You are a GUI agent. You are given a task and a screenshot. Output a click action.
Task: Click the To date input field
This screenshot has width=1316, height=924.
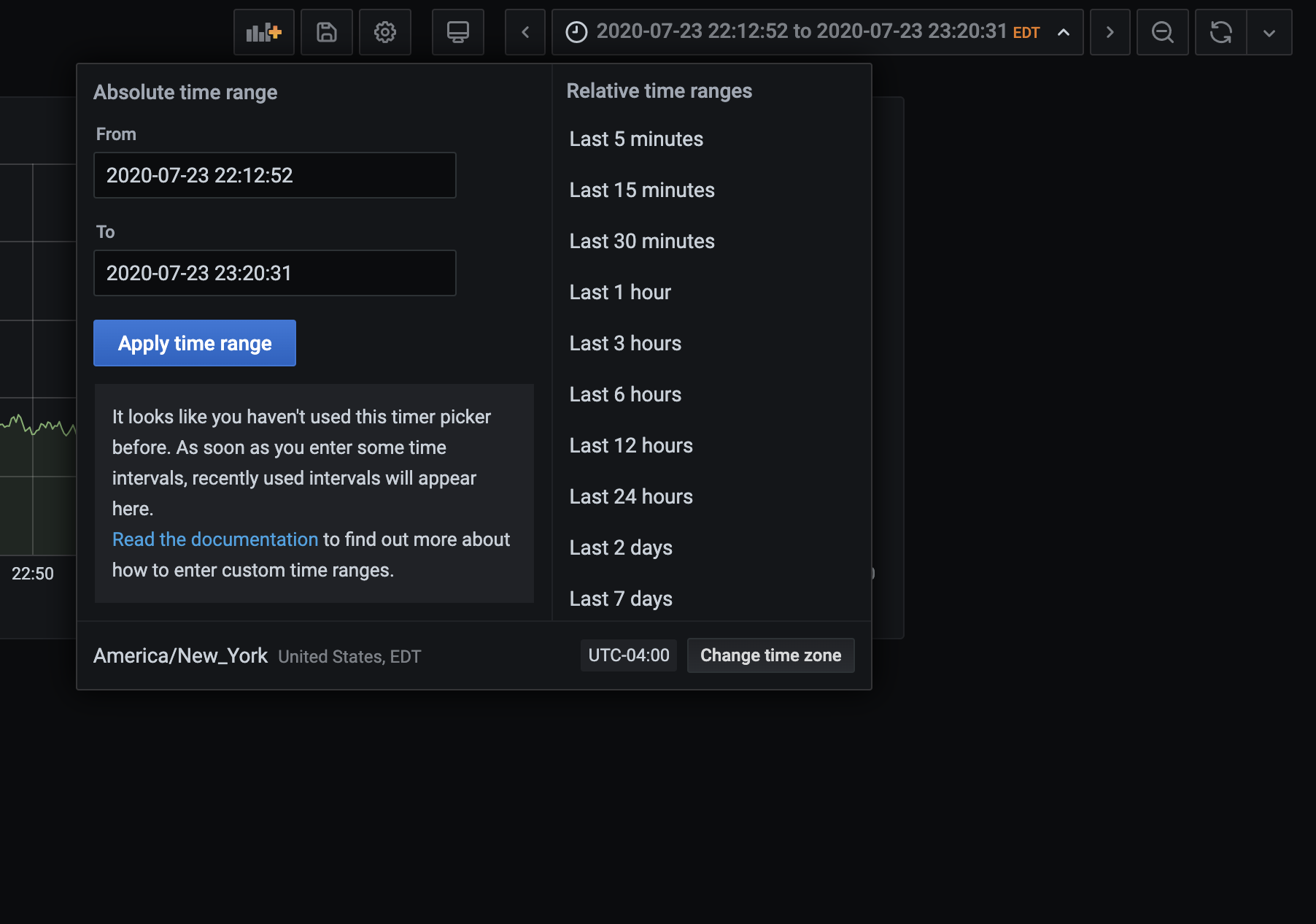coord(274,273)
